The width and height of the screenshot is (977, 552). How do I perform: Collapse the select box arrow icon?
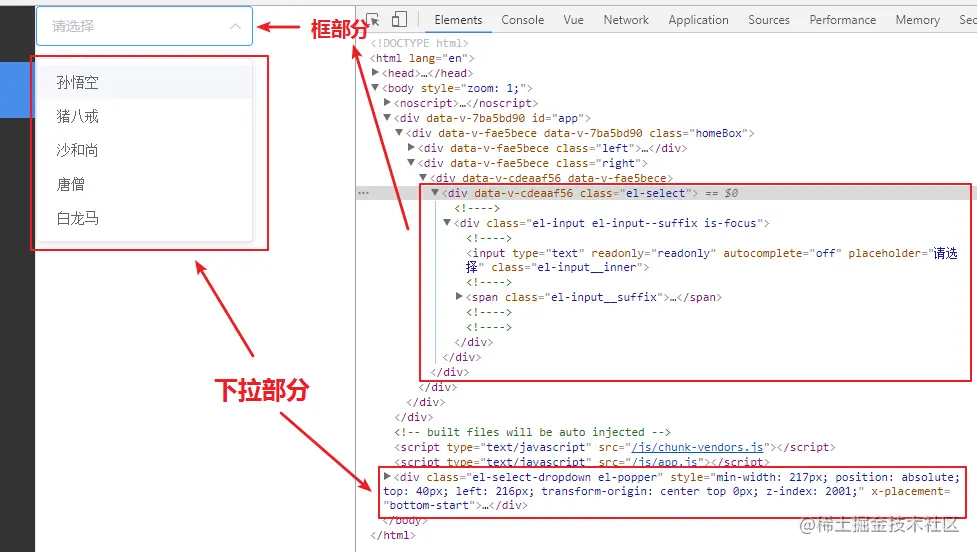tap(235, 26)
